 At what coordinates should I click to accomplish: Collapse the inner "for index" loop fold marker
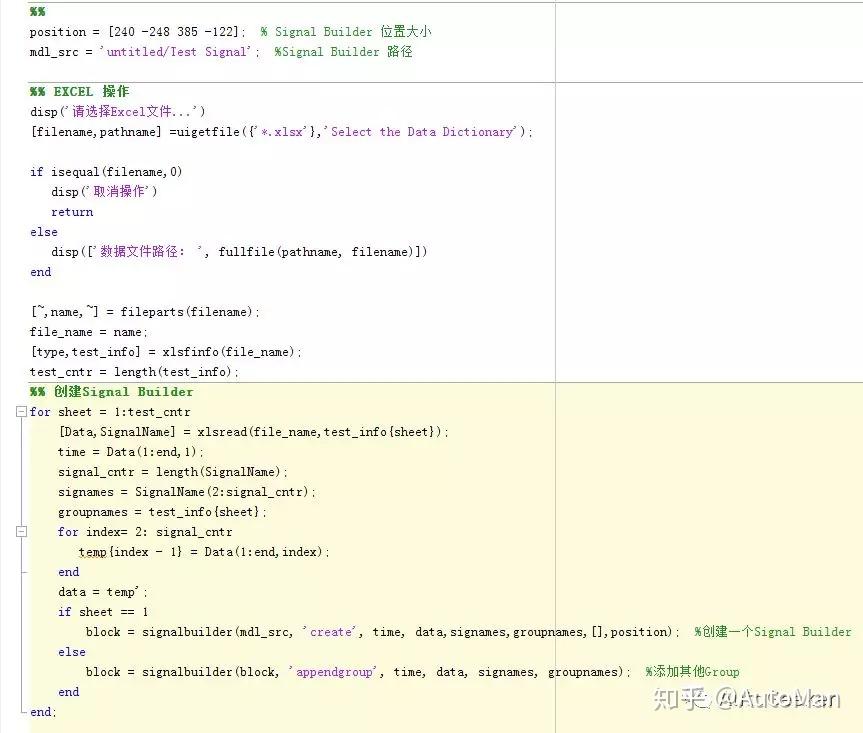tap(21, 532)
